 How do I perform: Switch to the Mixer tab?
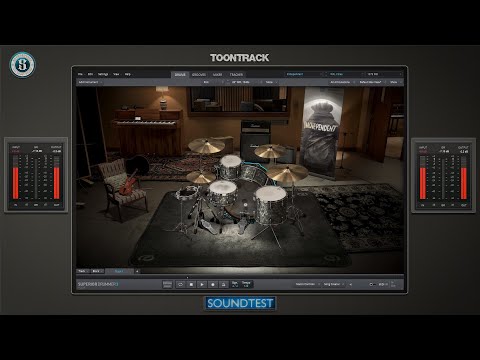pos(217,75)
